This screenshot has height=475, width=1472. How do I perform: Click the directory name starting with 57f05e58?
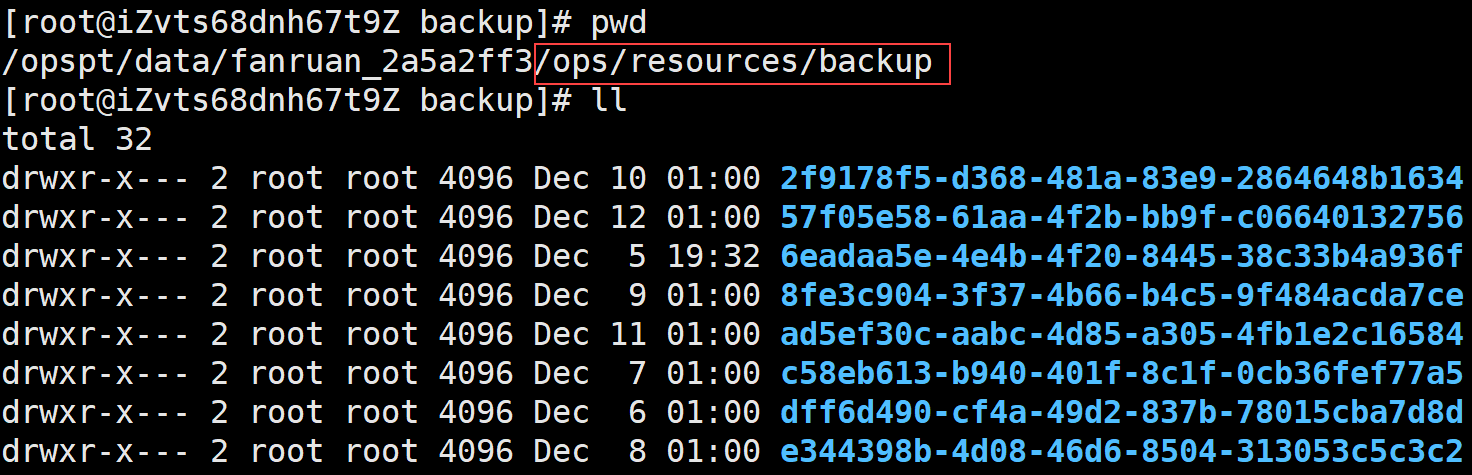pyautogui.click(x=1121, y=218)
